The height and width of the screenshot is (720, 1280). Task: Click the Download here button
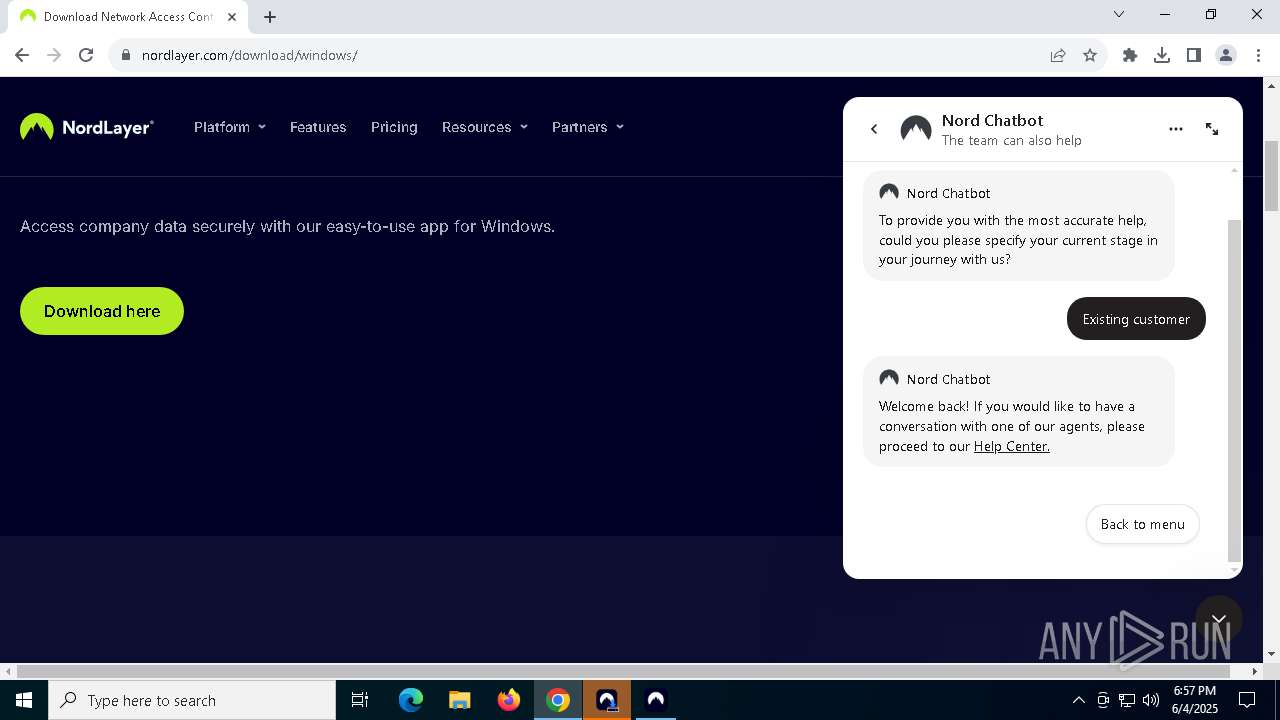(x=102, y=311)
